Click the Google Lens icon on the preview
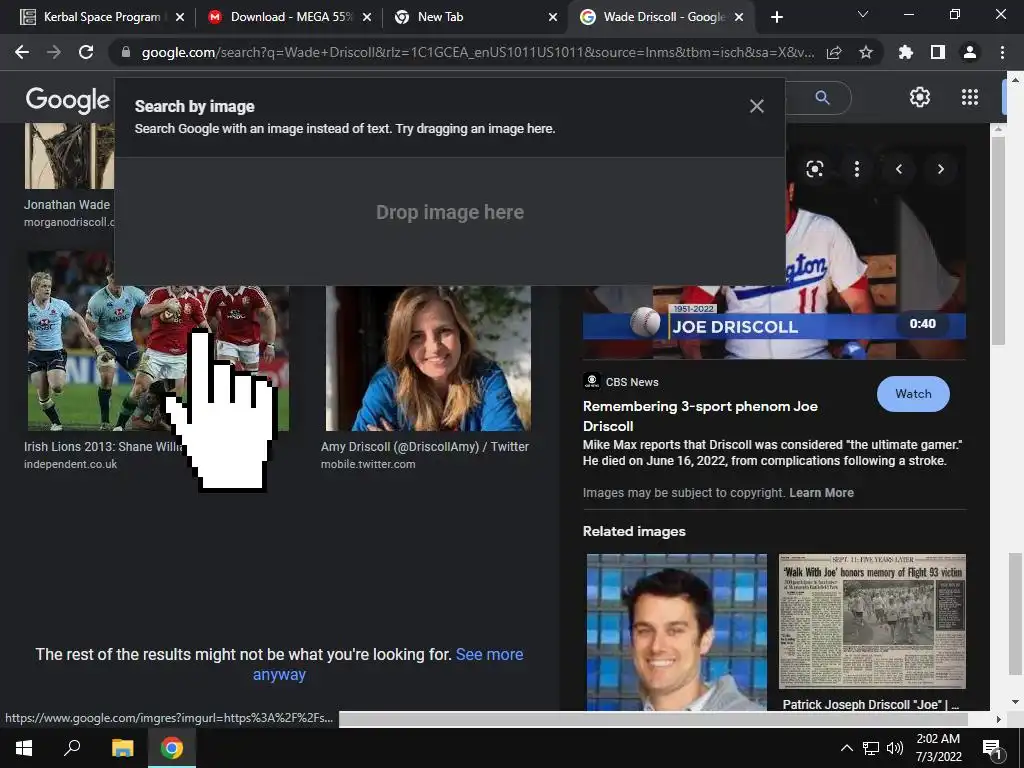This screenshot has width=1024, height=768. (x=814, y=169)
